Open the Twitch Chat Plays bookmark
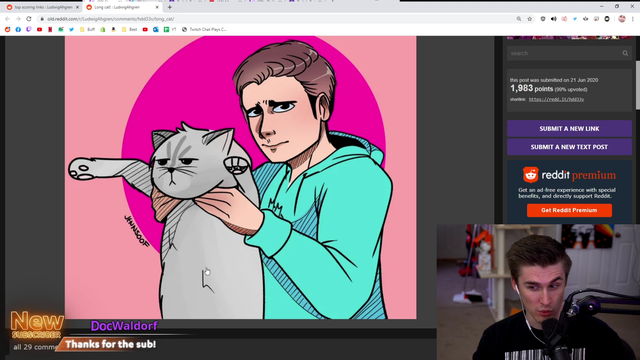 click(204, 29)
